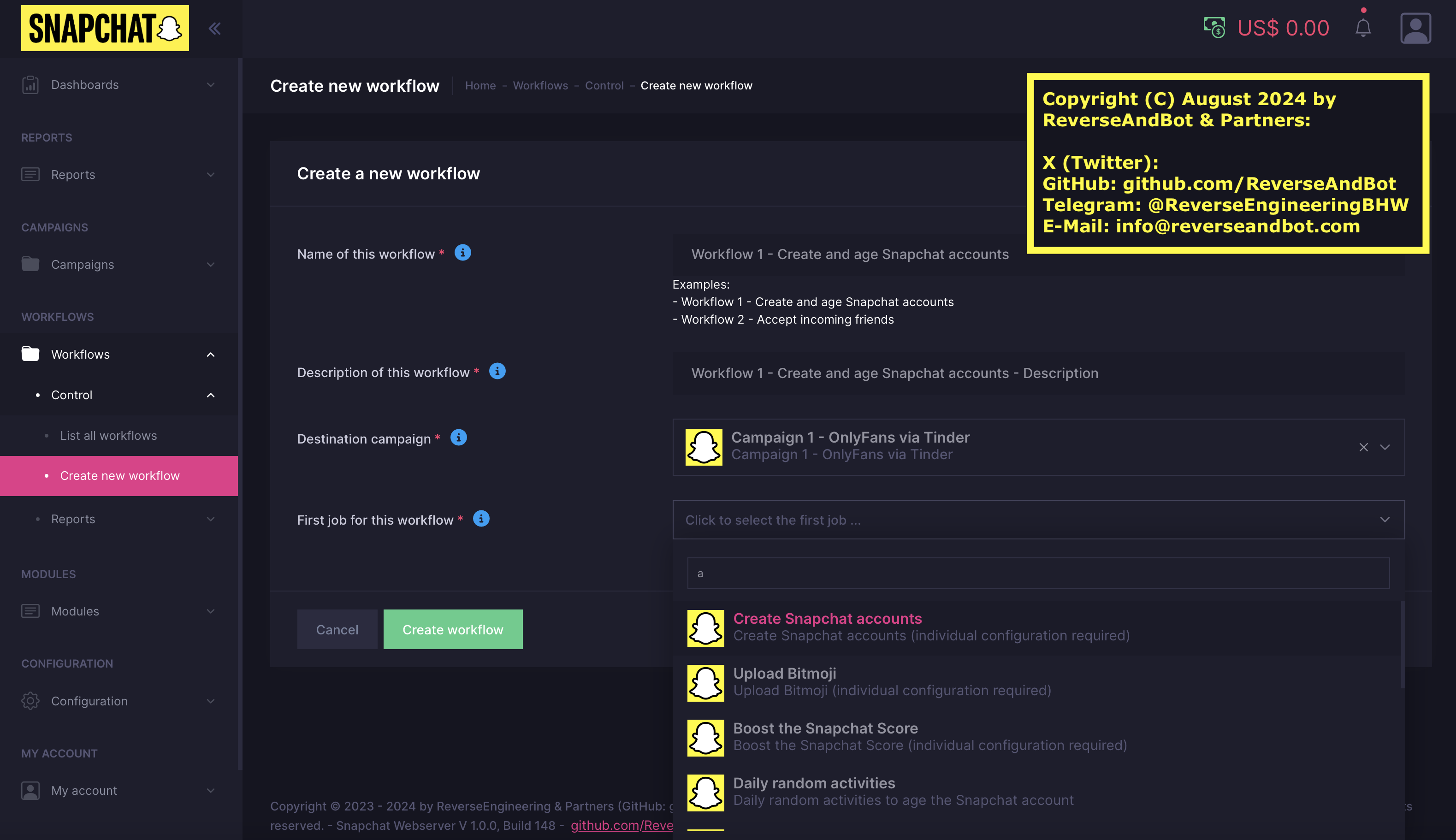1456x840 pixels.
Task: Click the Reports list icon under REPORTS
Action: point(30,174)
